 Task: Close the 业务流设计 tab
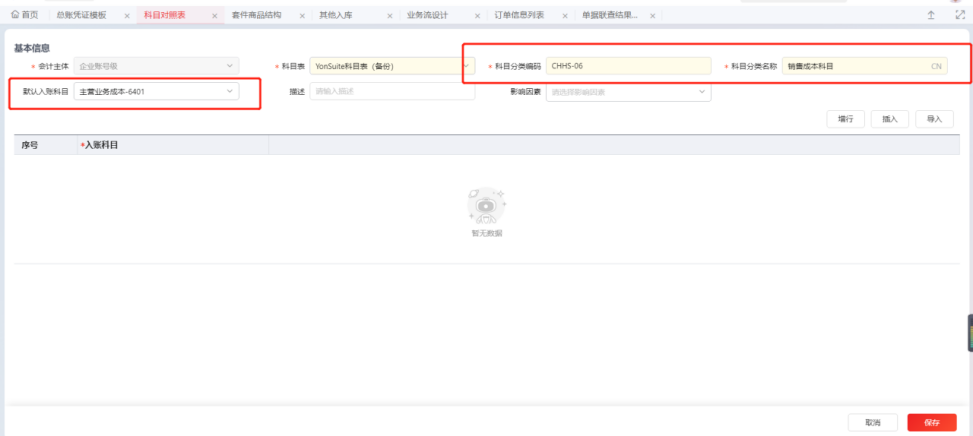click(x=477, y=16)
